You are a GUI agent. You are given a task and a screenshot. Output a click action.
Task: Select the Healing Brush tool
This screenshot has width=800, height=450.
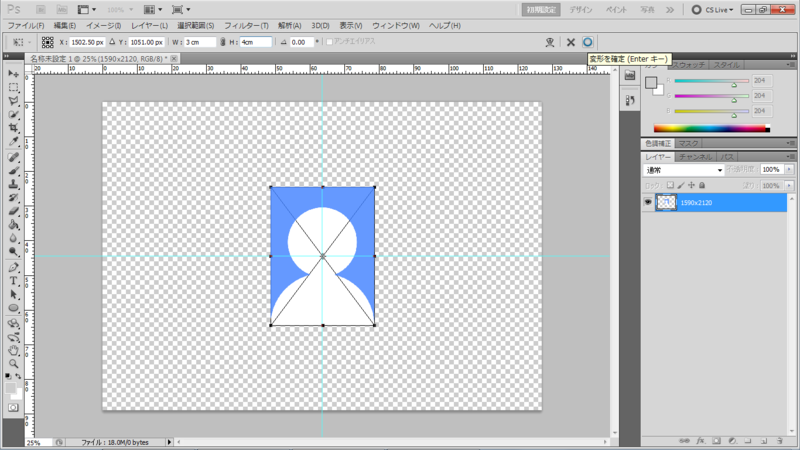tap(13, 158)
